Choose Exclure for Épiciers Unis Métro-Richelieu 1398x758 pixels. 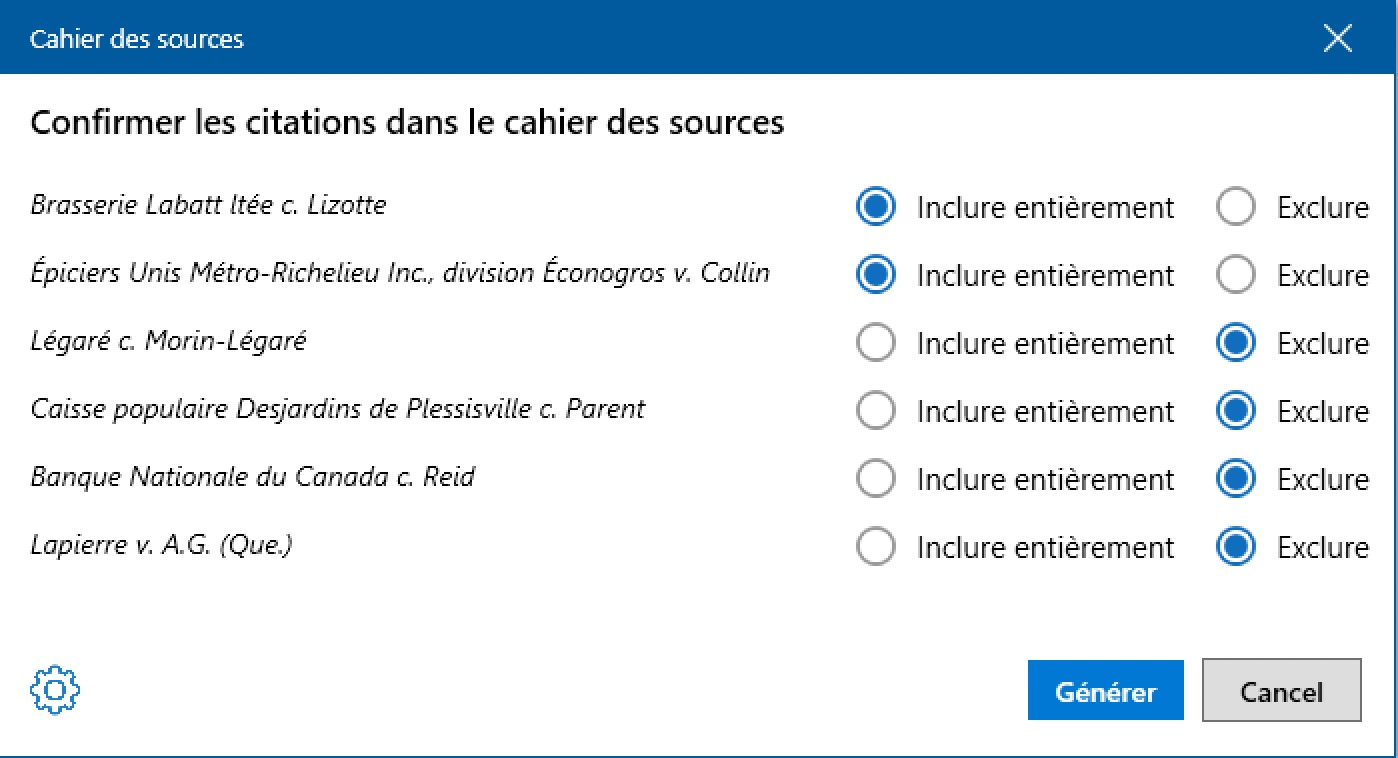click(x=1236, y=275)
